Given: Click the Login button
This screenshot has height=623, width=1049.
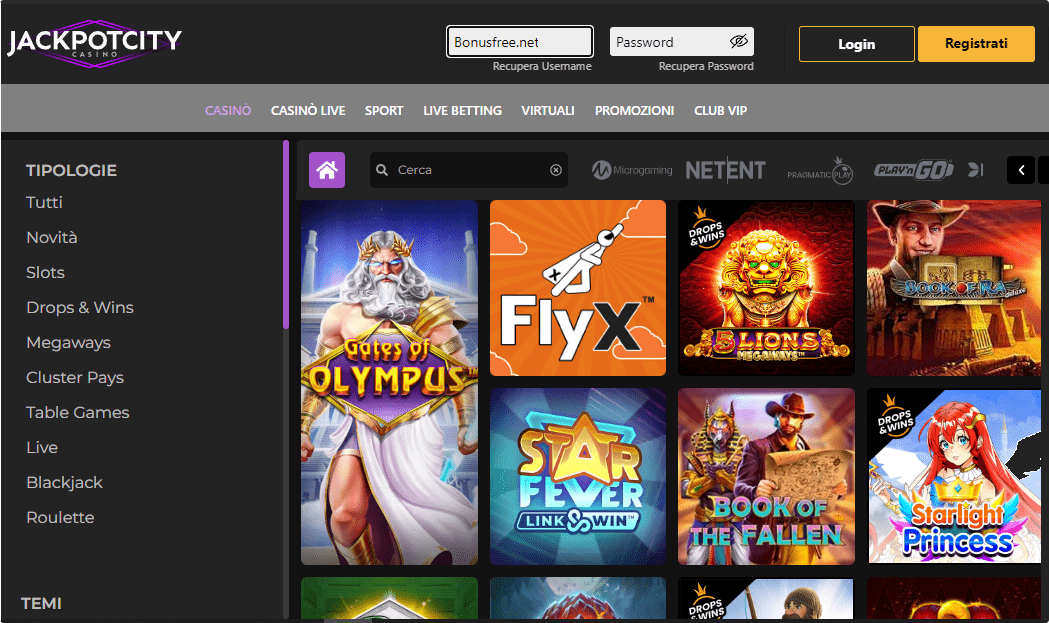Looking at the screenshot, I should pos(856,44).
